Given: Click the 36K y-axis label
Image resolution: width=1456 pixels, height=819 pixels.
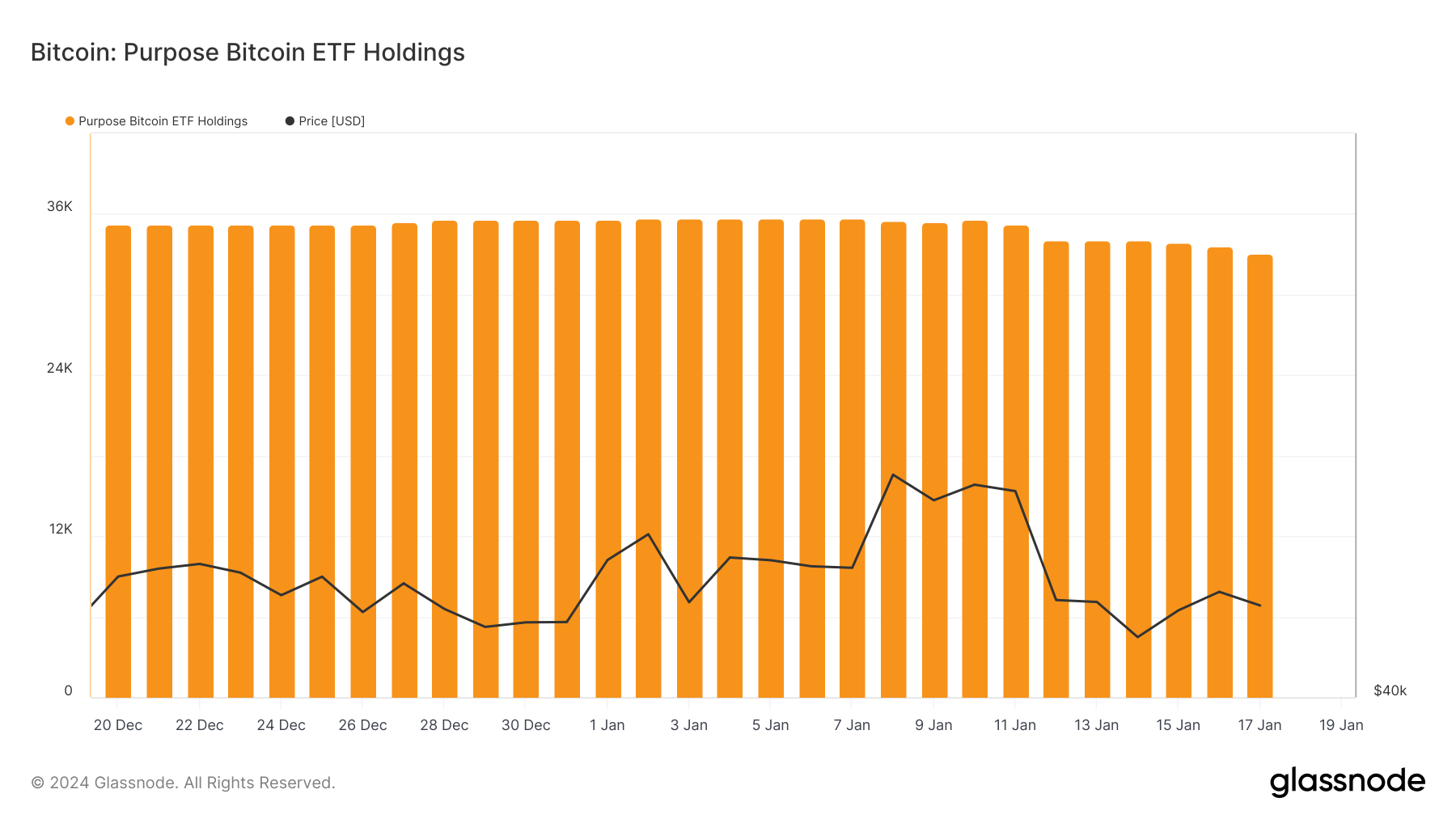Looking at the screenshot, I should 60,207.
